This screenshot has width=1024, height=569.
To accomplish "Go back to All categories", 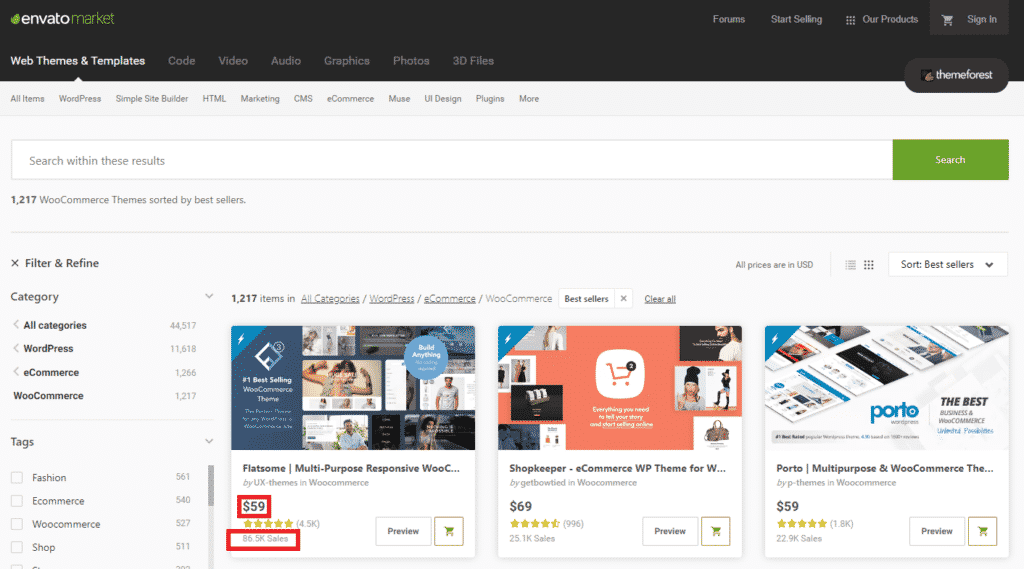I will [x=55, y=325].
